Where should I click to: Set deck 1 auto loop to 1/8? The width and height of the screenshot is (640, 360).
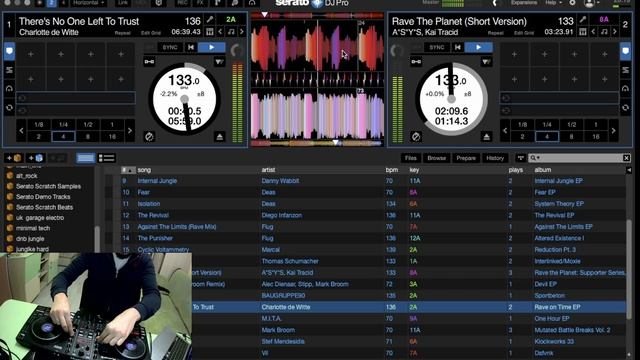[x=39, y=124]
